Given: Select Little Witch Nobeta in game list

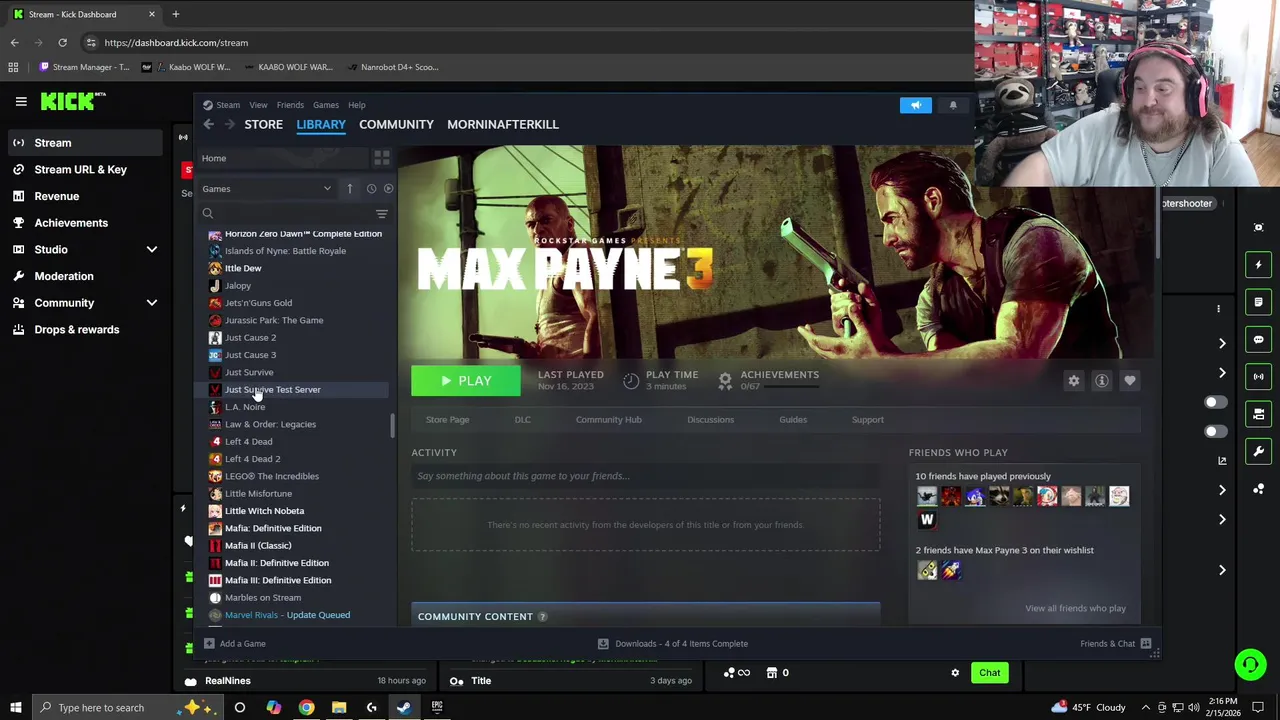Looking at the screenshot, I should pyautogui.click(x=264, y=511).
